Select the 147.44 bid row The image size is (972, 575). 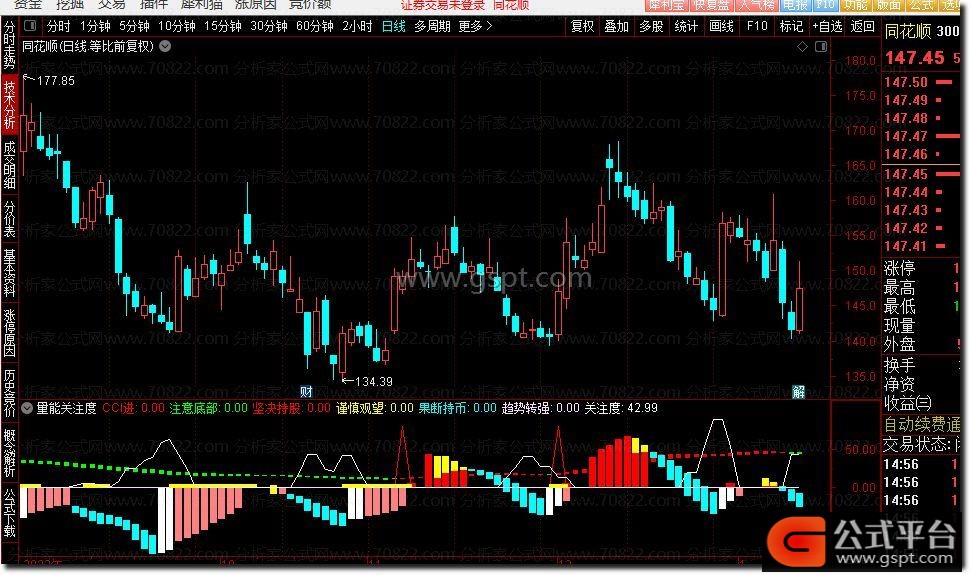pos(921,192)
